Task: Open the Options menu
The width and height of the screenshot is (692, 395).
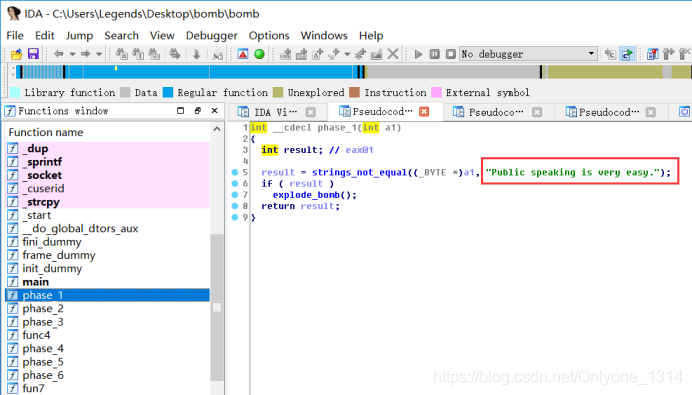Action: point(269,35)
